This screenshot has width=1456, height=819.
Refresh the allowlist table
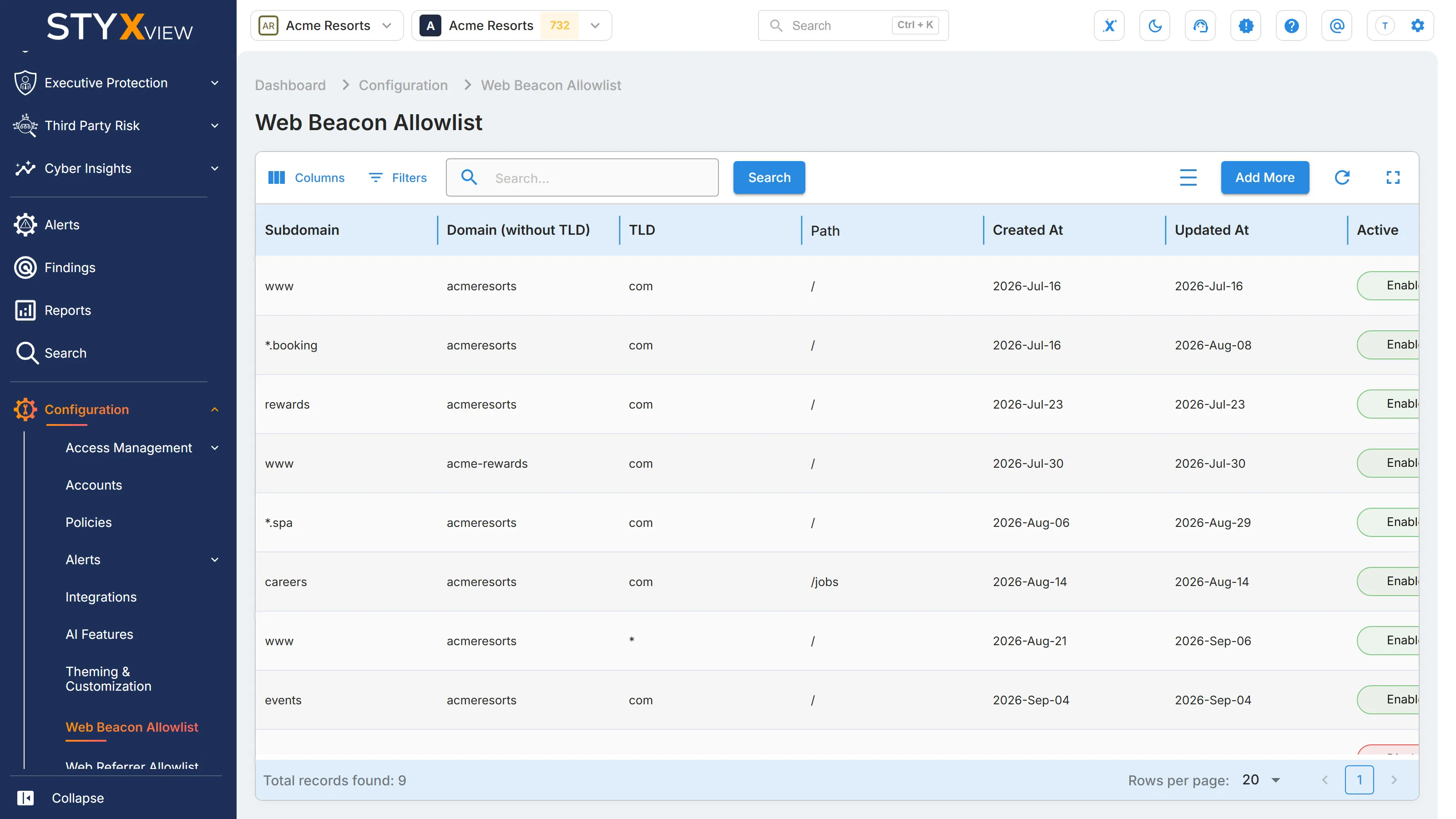1342,177
